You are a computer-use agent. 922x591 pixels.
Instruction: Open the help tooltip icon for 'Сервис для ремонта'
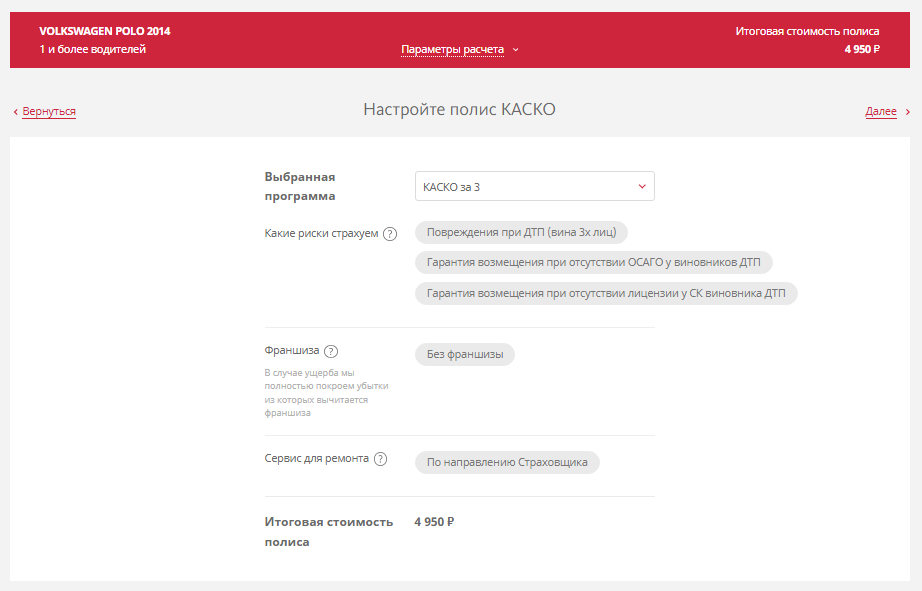tap(379, 459)
